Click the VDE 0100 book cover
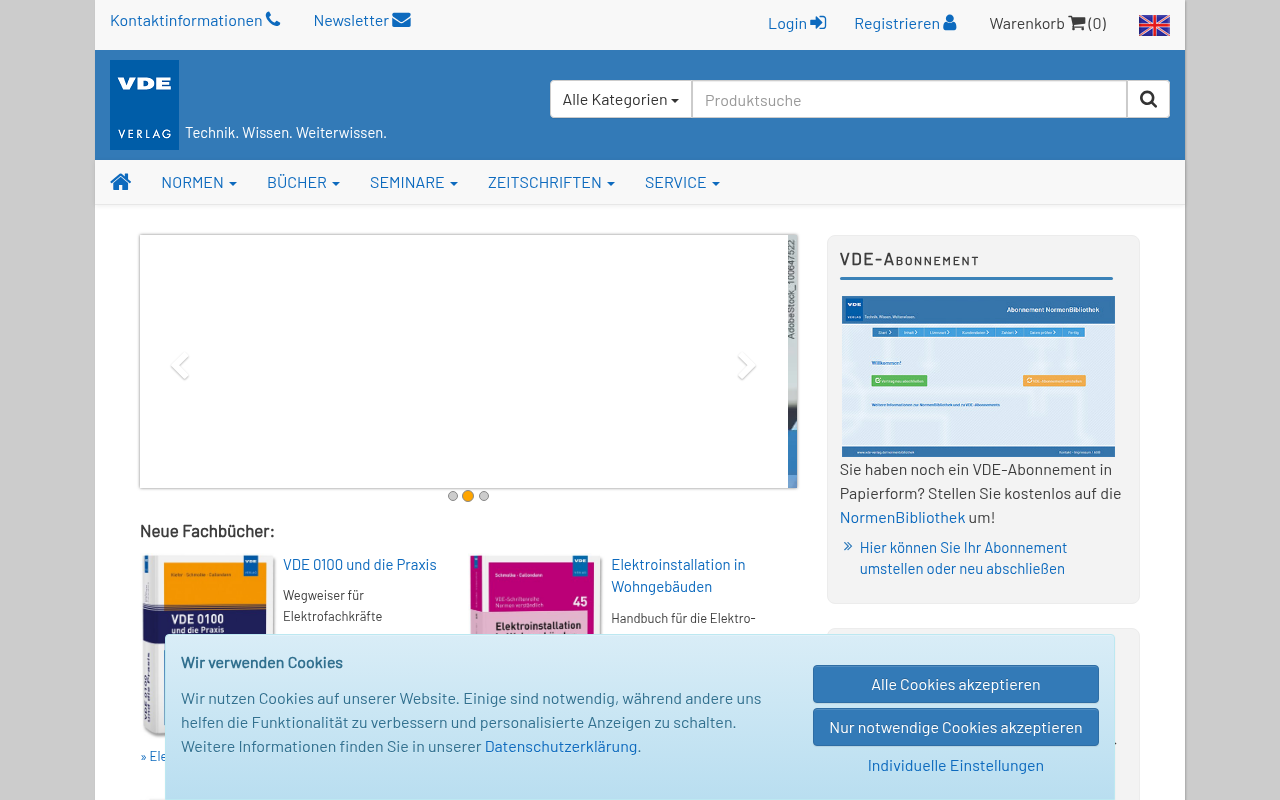The width and height of the screenshot is (1280, 800). tap(208, 645)
